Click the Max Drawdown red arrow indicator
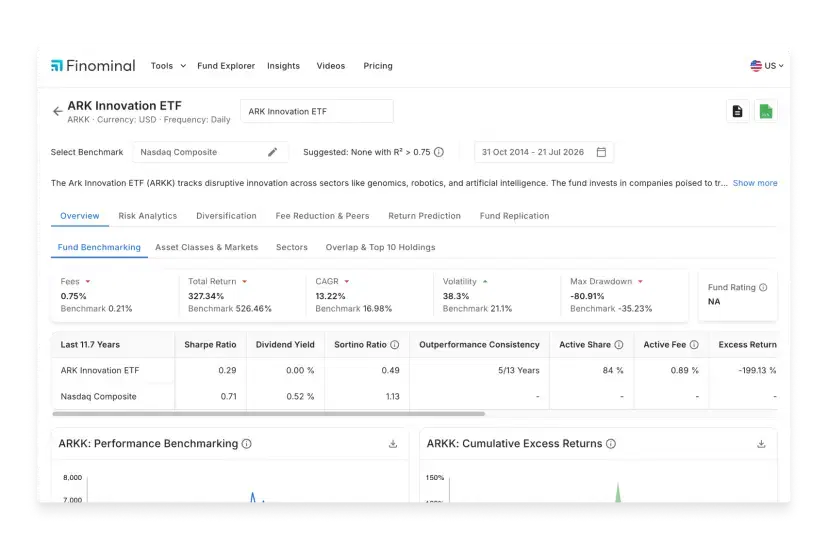828x546 pixels. [x=640, y=281]
